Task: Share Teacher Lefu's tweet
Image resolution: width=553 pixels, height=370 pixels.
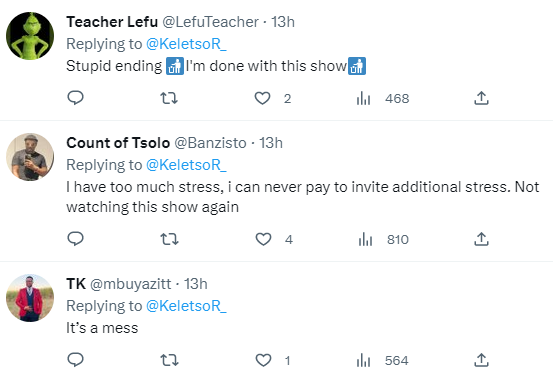Action: pyautogui.click(x=481, y=98)
